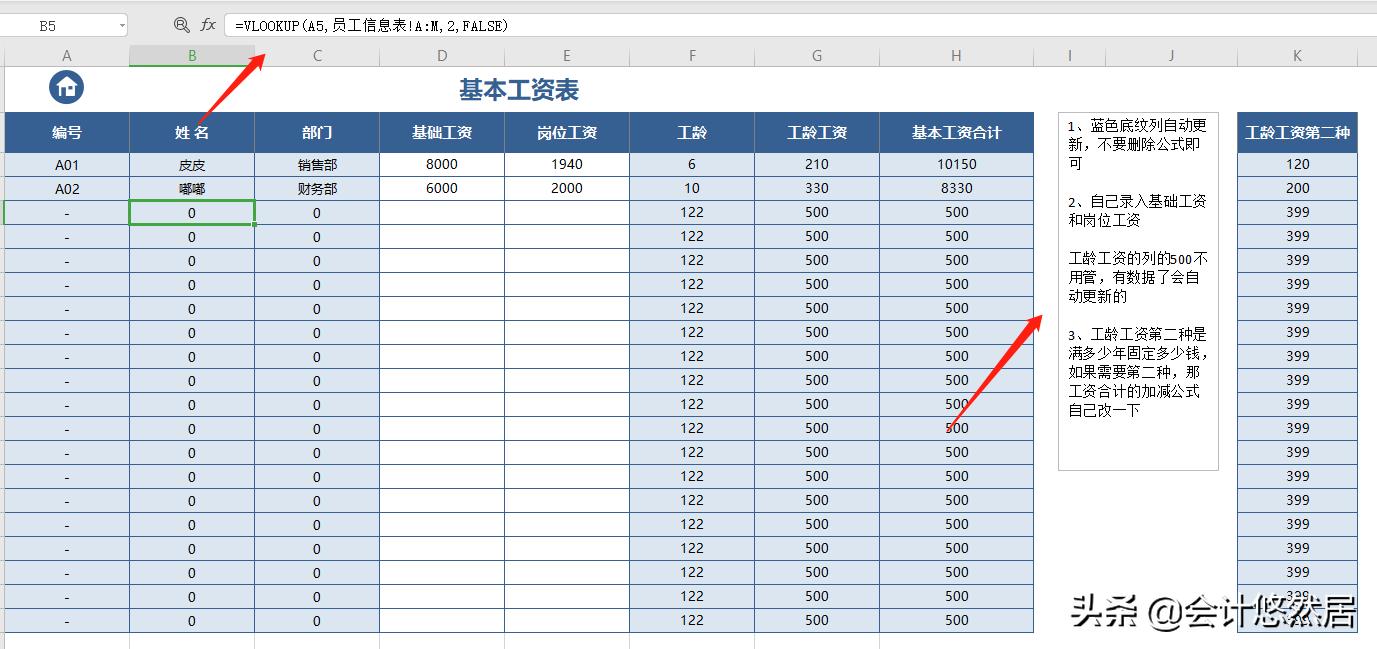Viewport: 1377px width, 649px height.
Task: Click the 财务部 department cell
Action: click(x=316, y=188)
